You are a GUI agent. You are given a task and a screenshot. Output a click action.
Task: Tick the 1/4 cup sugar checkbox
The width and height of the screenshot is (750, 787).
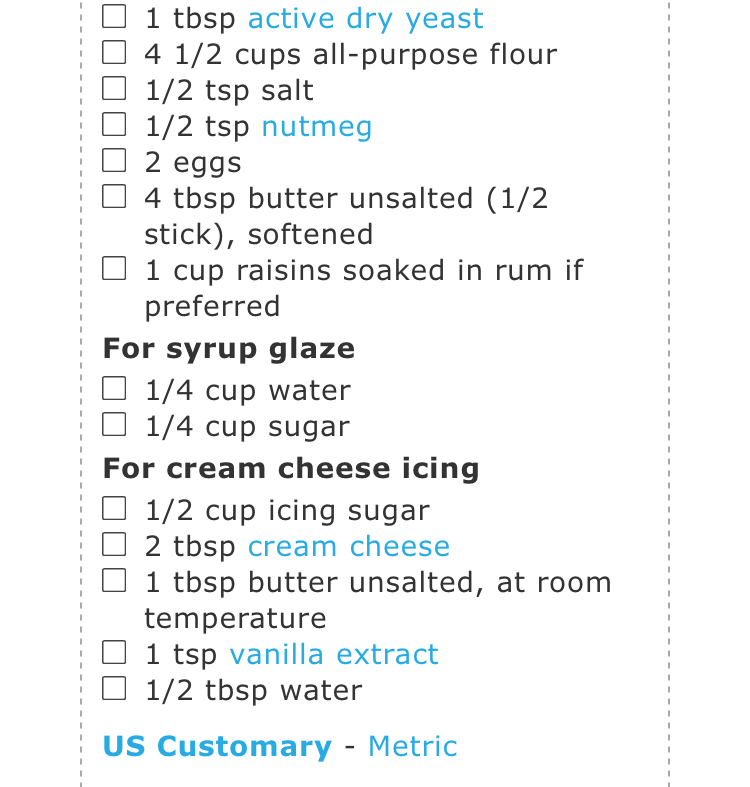coord(115,425)
